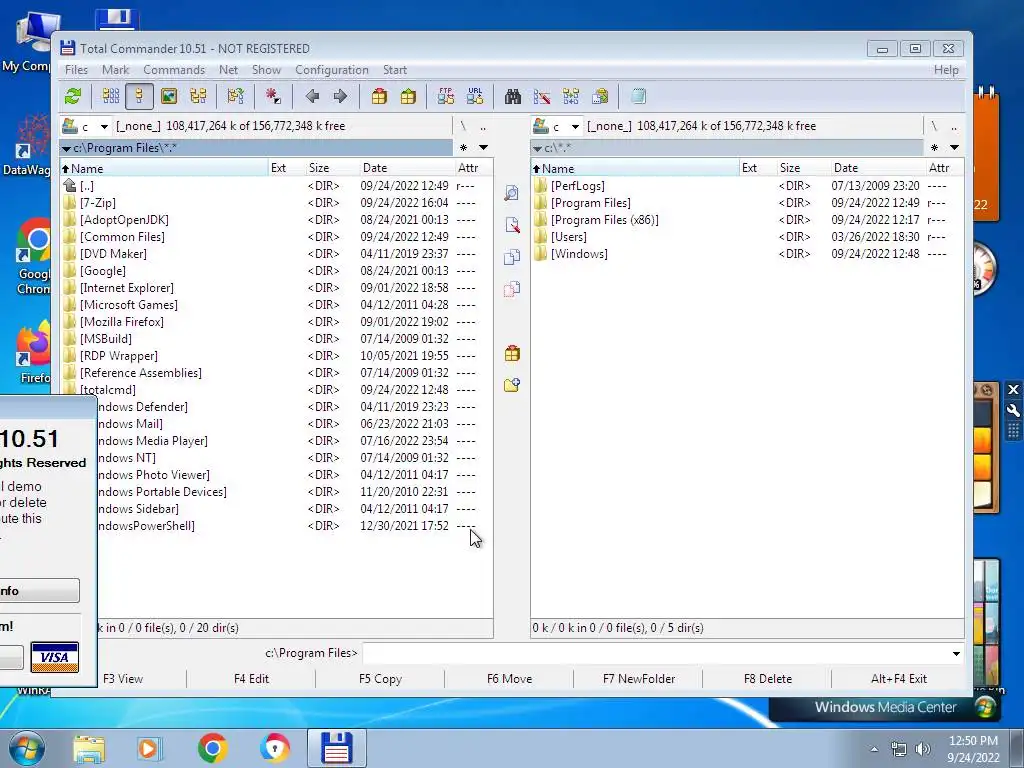Open the Commands menu
Viewport: 1024px width, 768px height.
tap(174, 70)
